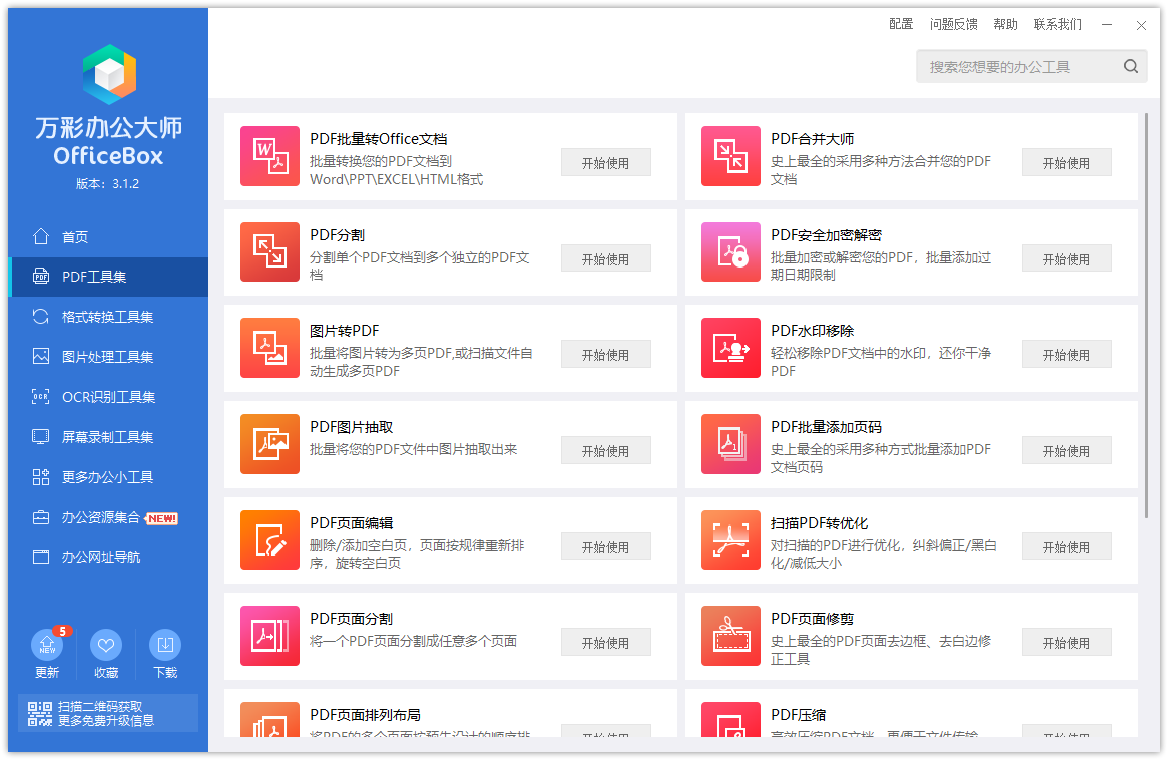Screen dimensions: 1168x760
Task: Start the PDF页面编辑 tool
Action: [x=606, y=547]
